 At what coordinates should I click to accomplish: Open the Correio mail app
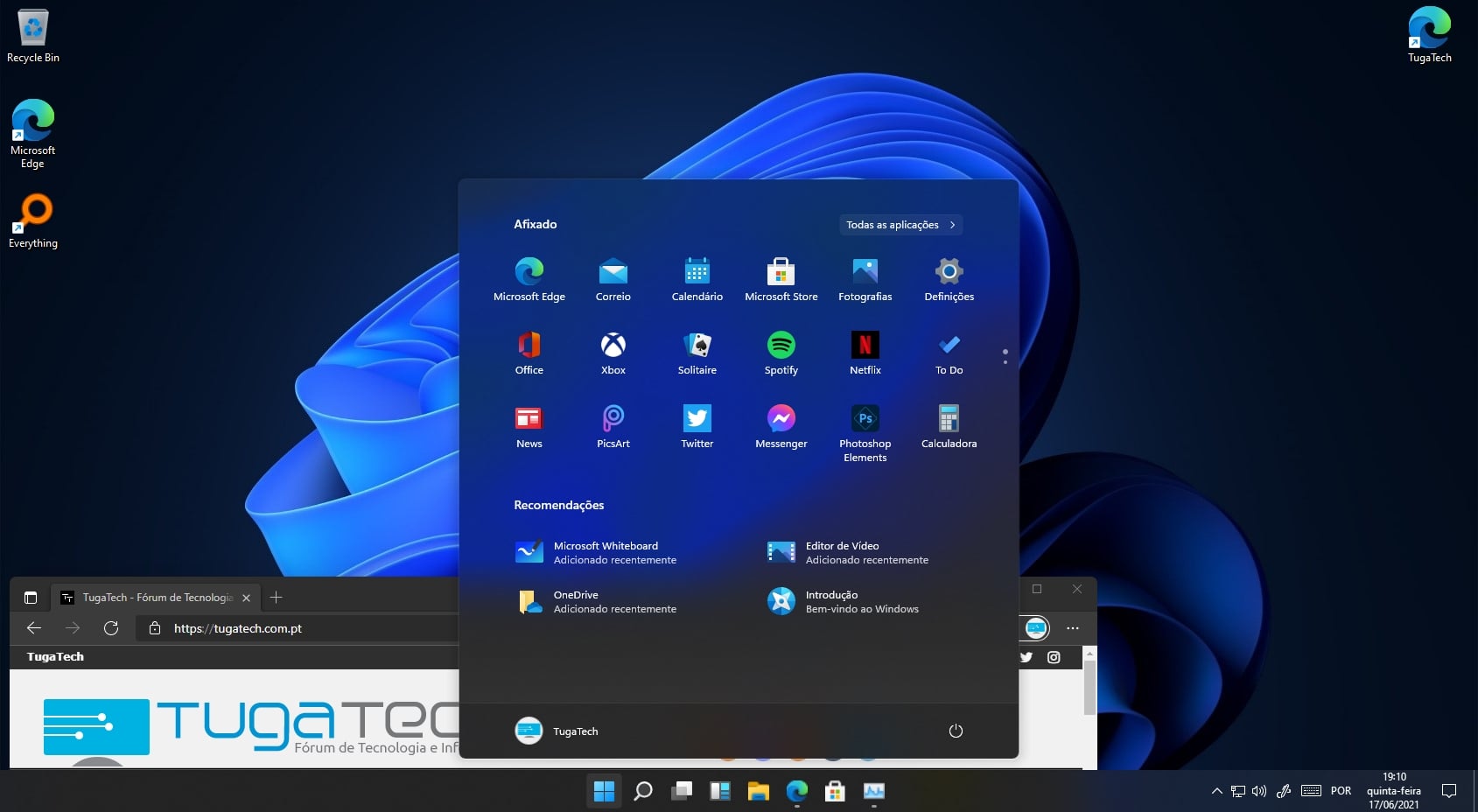click(613, 280)
